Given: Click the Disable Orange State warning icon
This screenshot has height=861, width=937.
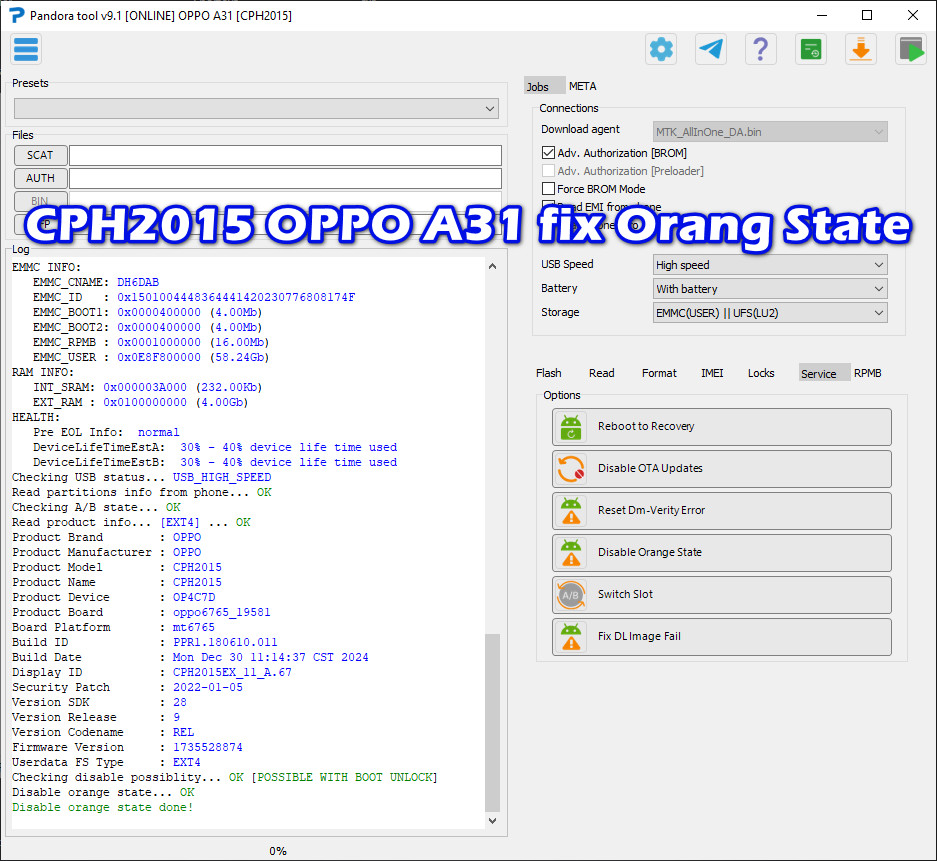Looking at the screenshot, I should 571,553.
